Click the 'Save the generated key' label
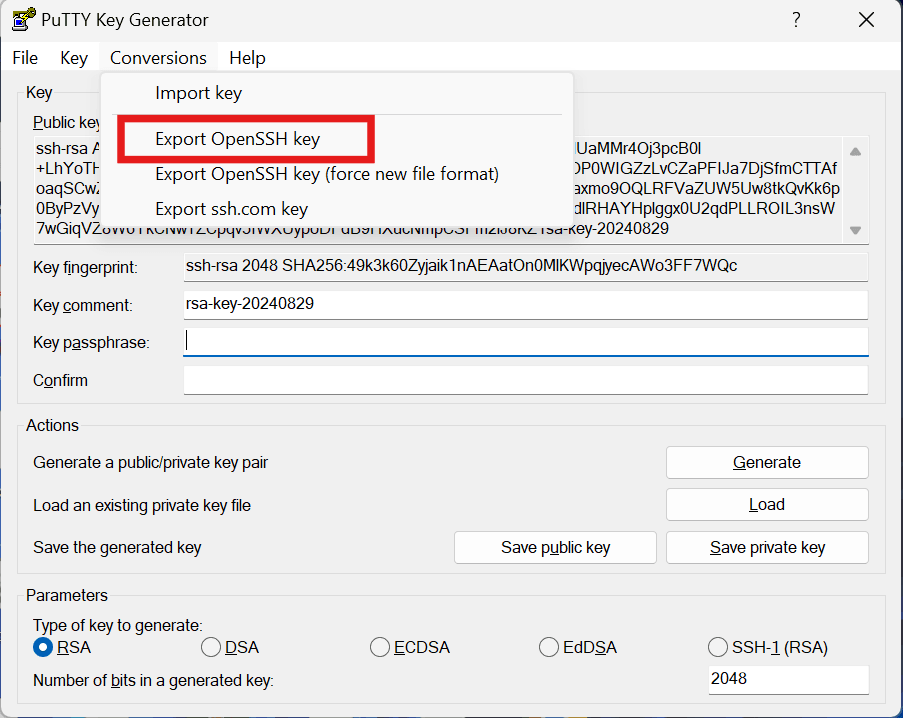Viewport: 903px width, 718px height. click(117, 548)
